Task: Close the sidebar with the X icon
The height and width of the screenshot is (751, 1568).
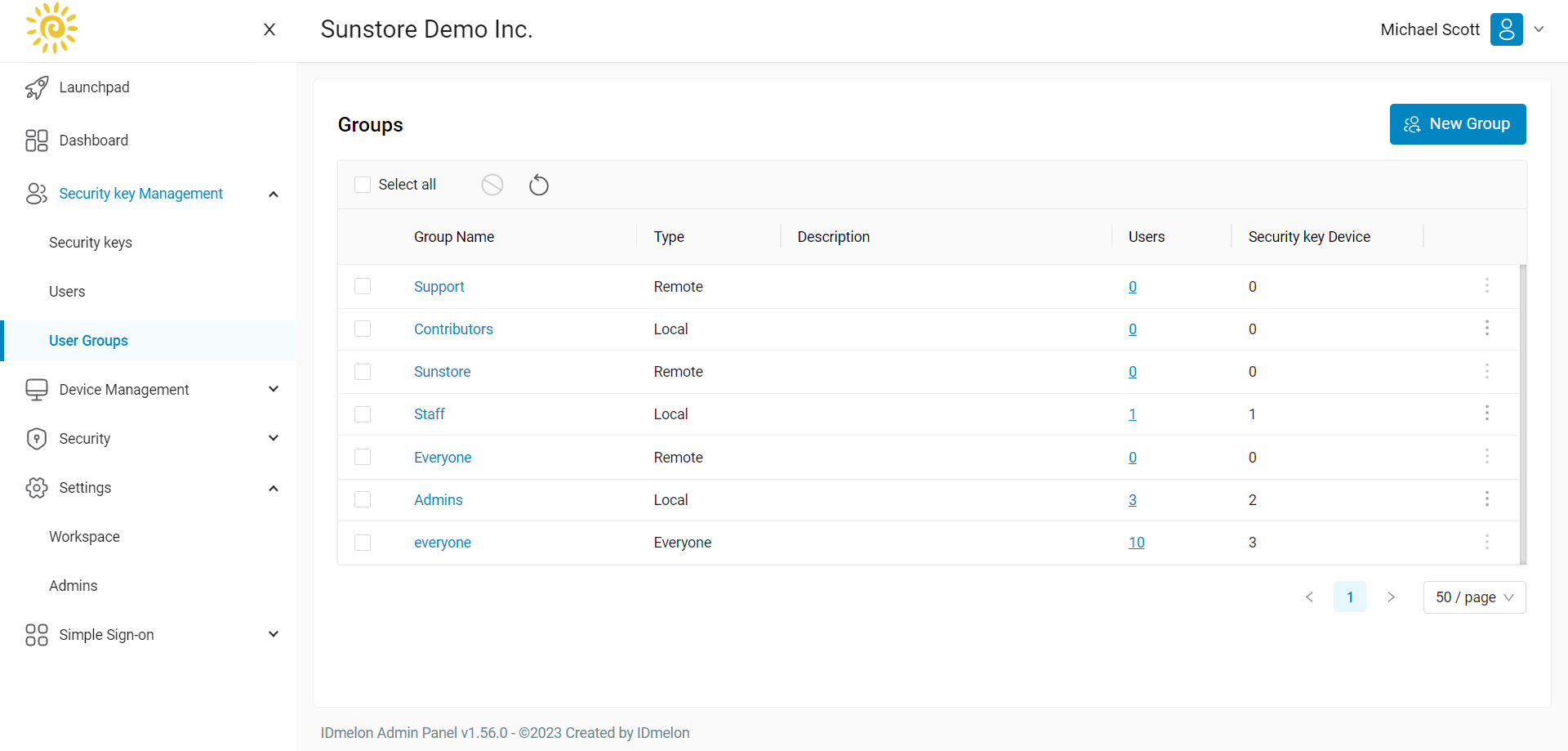Action: point(269,29)
